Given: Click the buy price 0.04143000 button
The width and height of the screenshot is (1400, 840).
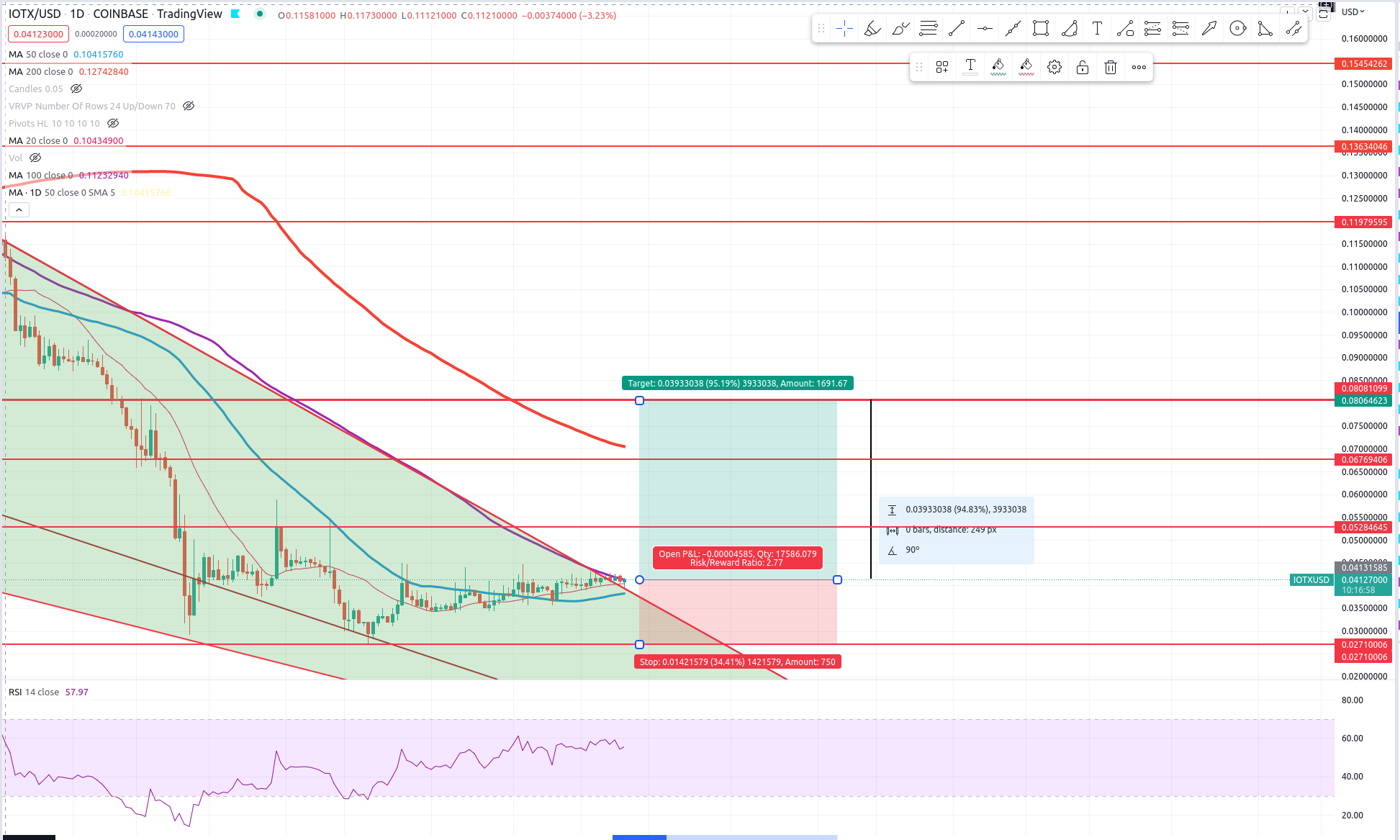Looking at the screenshot, I should point(153,34).
